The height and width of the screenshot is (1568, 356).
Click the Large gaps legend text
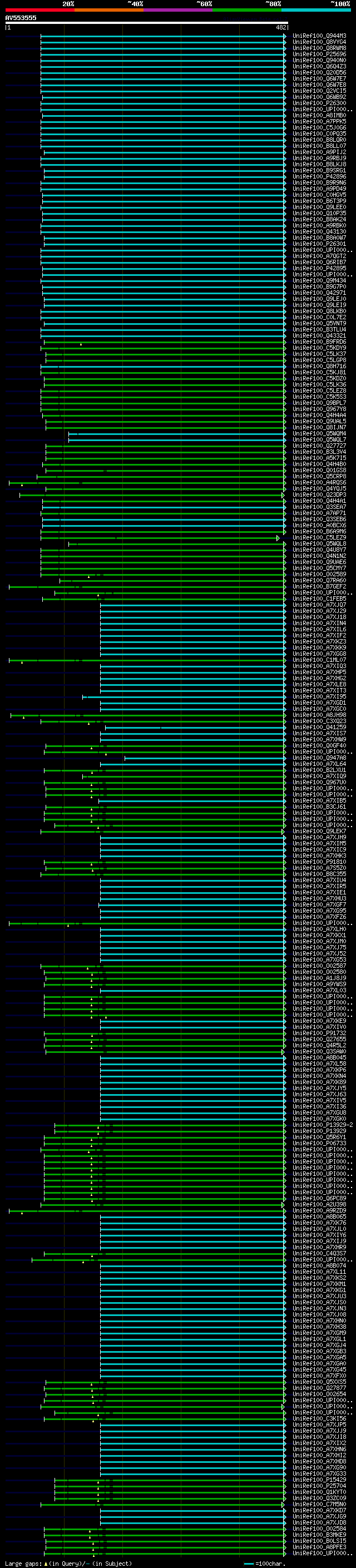coord(68,1563)
